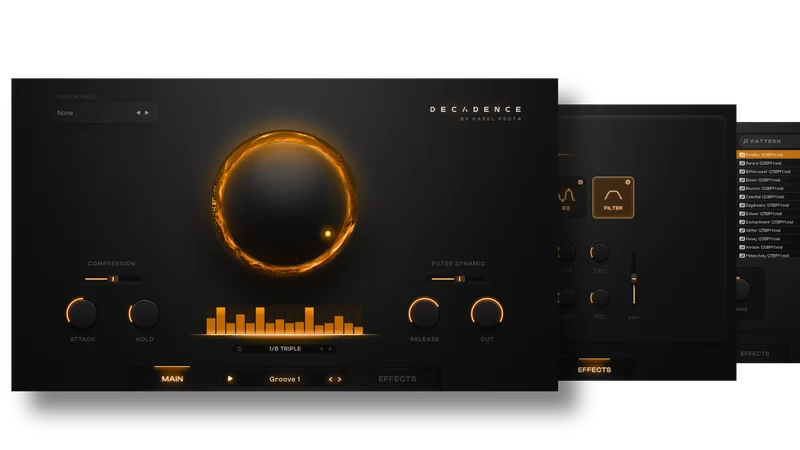Go to the next groove with right chevron
This screenshot has height=450, width=800.
point(339,379)
